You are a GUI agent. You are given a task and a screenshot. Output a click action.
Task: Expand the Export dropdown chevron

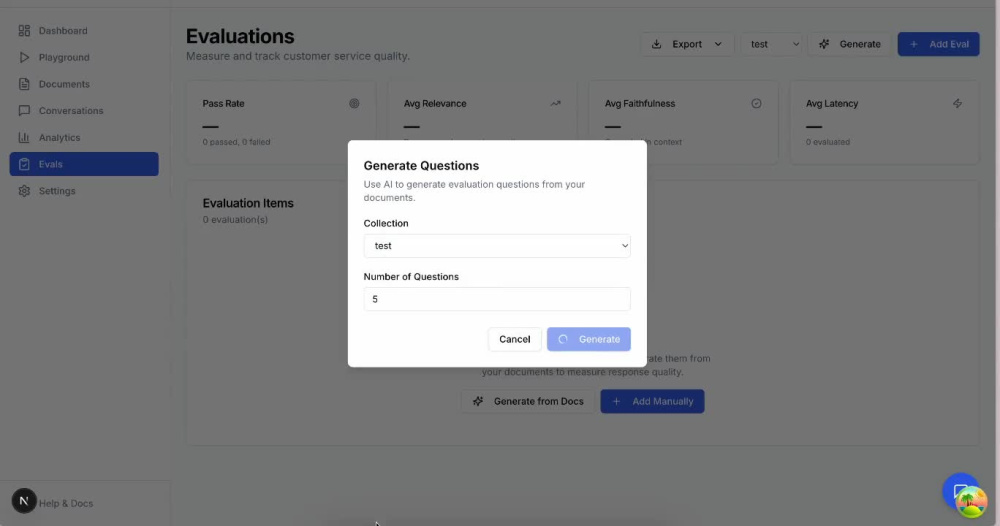click(x=718, y=44)
